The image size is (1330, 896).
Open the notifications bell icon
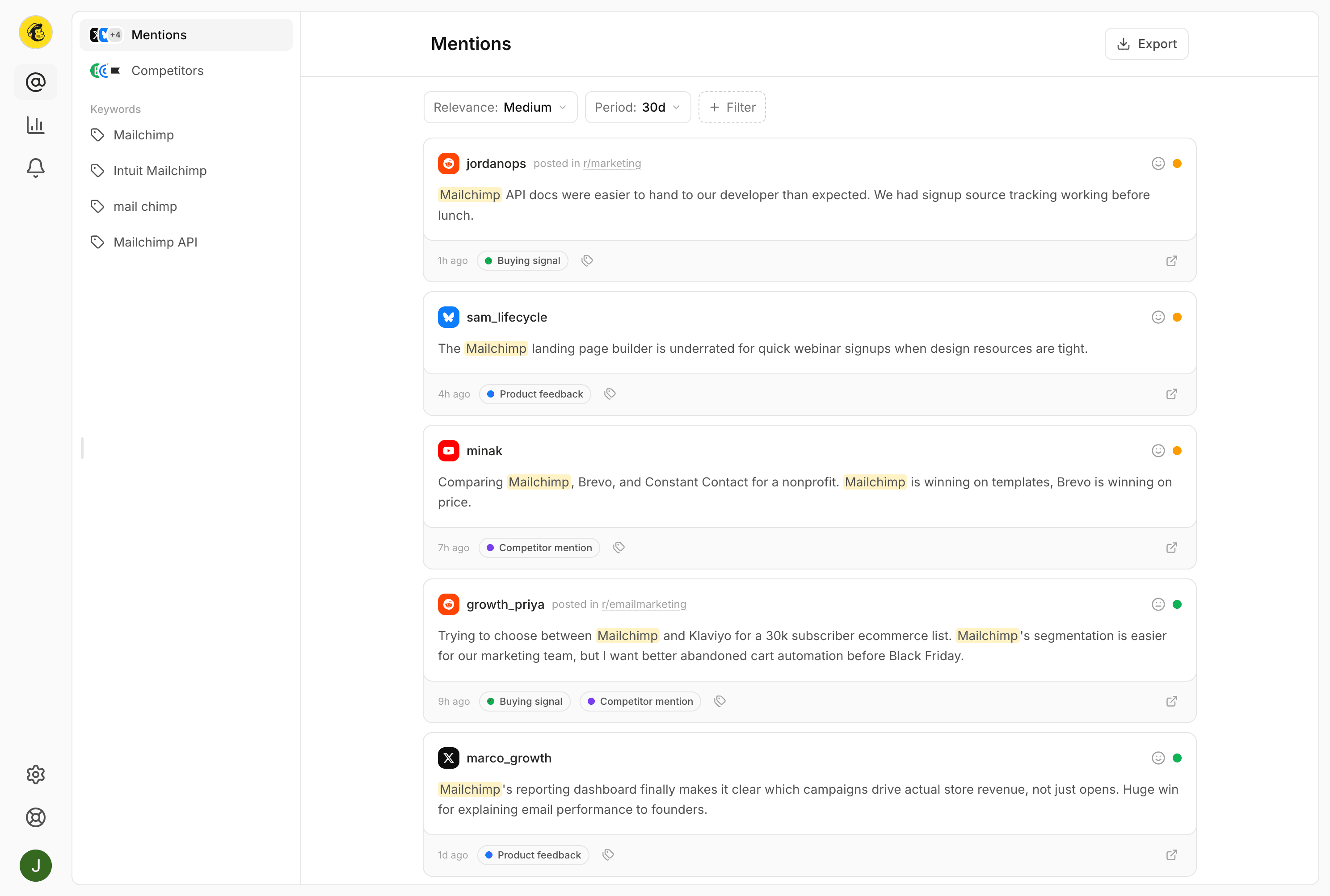(x=35, y=168)
